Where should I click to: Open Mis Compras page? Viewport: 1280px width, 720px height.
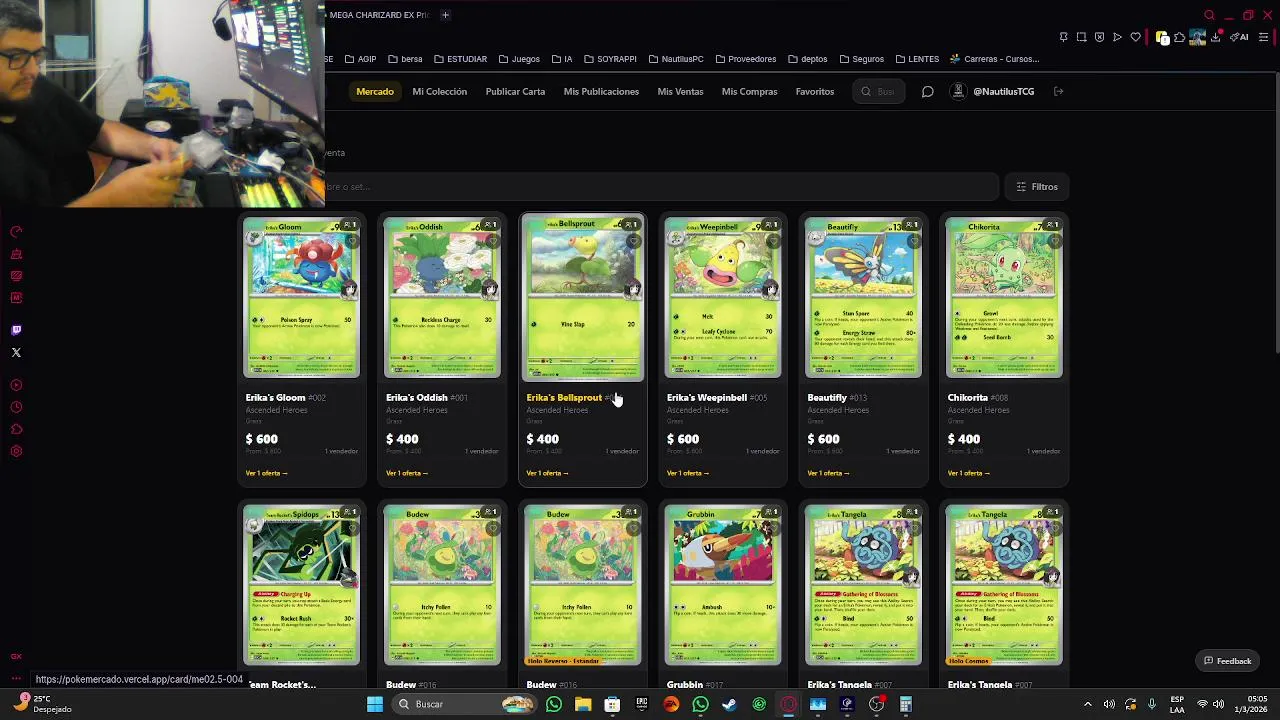coord(749,92)
